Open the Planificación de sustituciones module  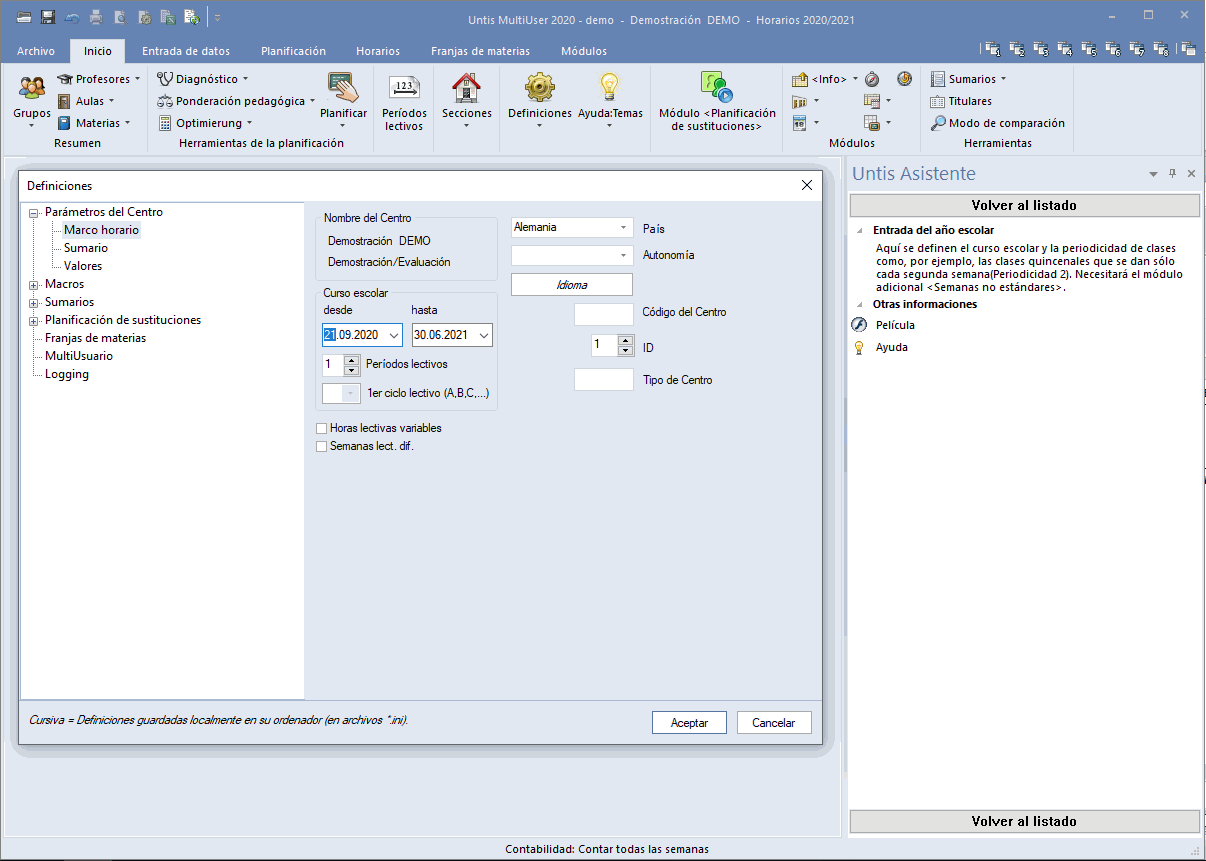point(717,102)
